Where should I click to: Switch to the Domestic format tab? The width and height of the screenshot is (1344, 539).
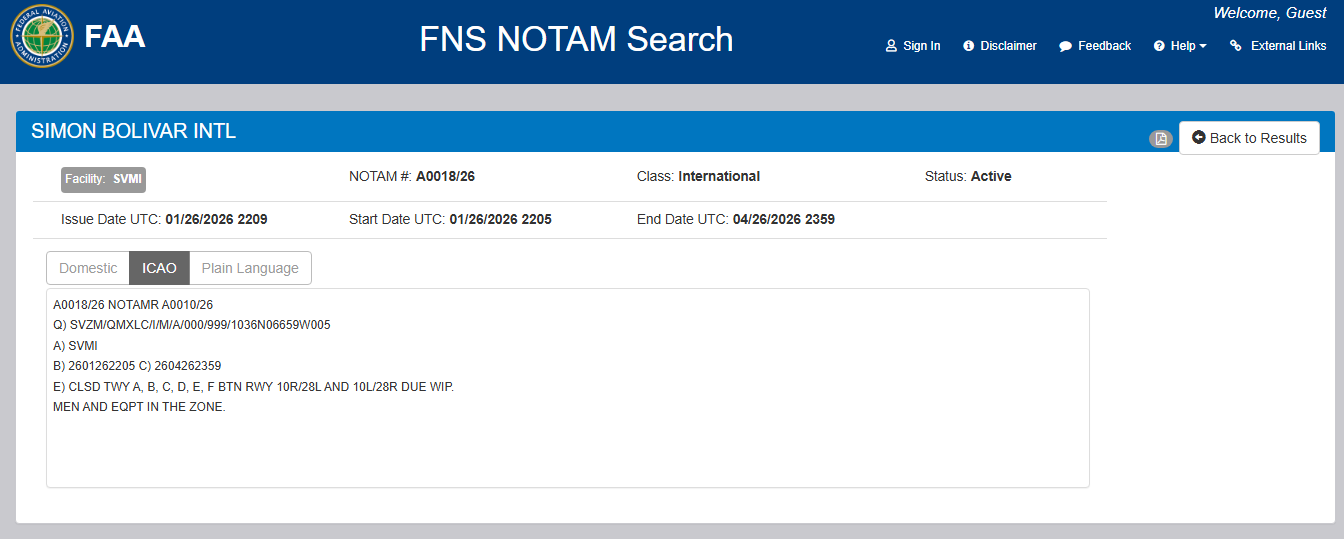pos(88,268)
